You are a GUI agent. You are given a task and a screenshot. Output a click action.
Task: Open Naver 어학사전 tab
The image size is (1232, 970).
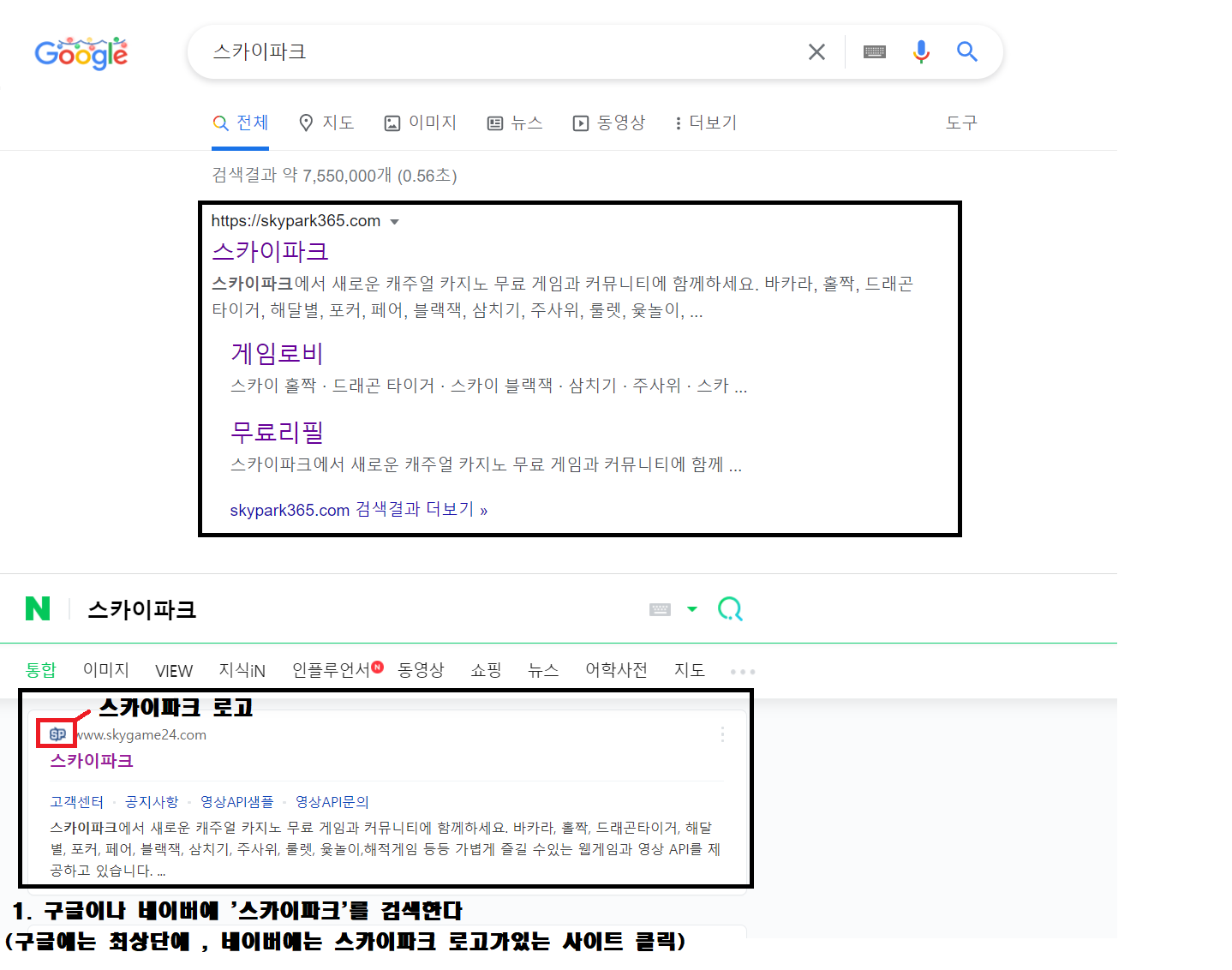[616, 670]
